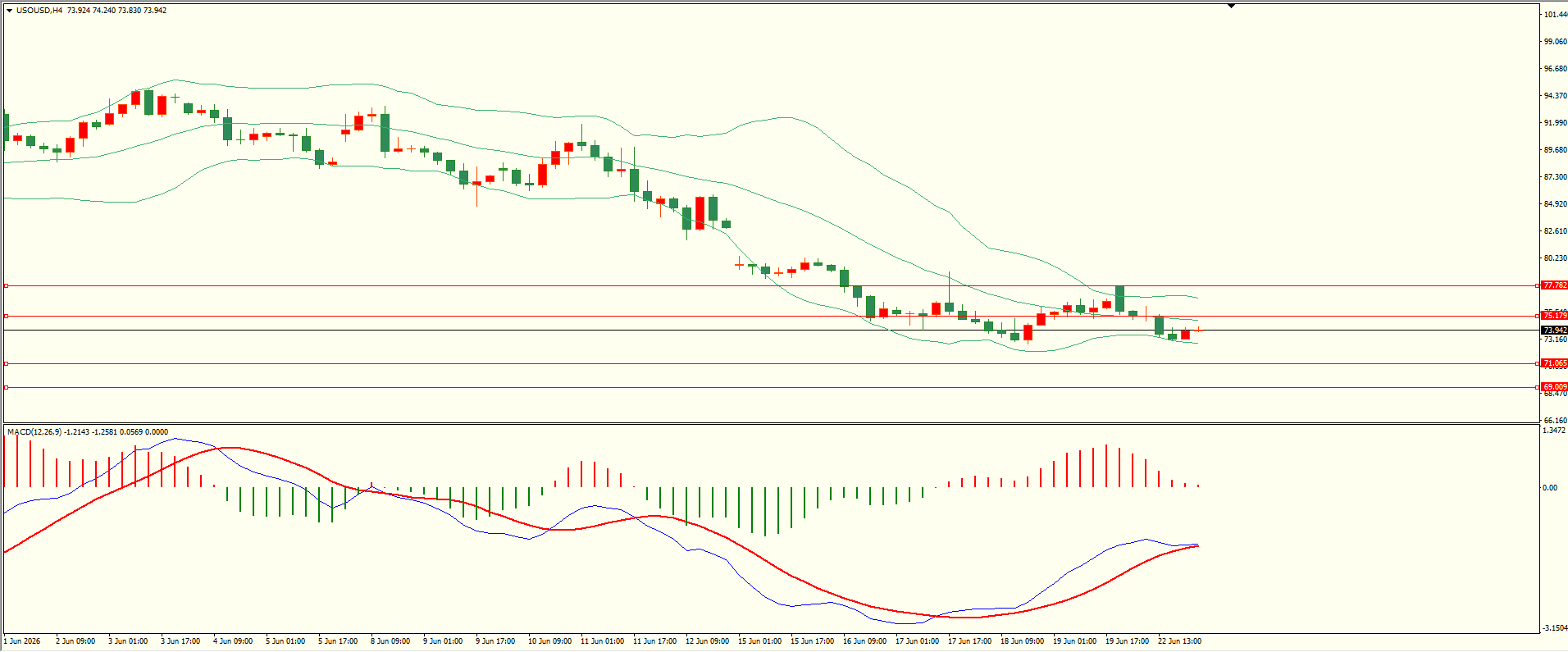Click the -3.1504 MACD scale value
The image size is (1568, 652).
click(x=1555, y=628)
